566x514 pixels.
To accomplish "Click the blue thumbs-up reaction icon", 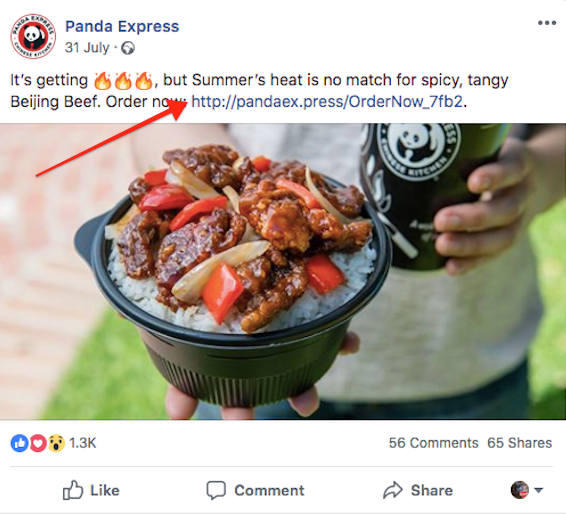I will [x=20, y=443].
